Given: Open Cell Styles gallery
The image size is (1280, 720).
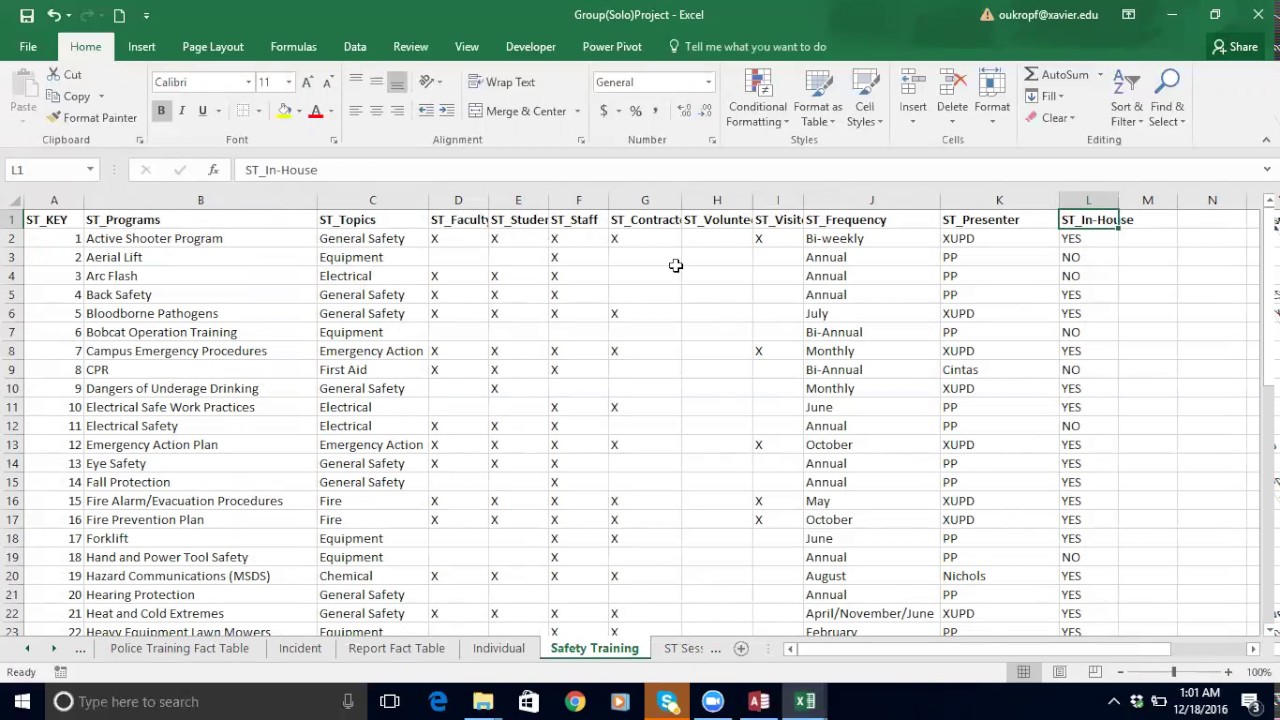Looking at the screenshot, I should (x=865, y=98).
